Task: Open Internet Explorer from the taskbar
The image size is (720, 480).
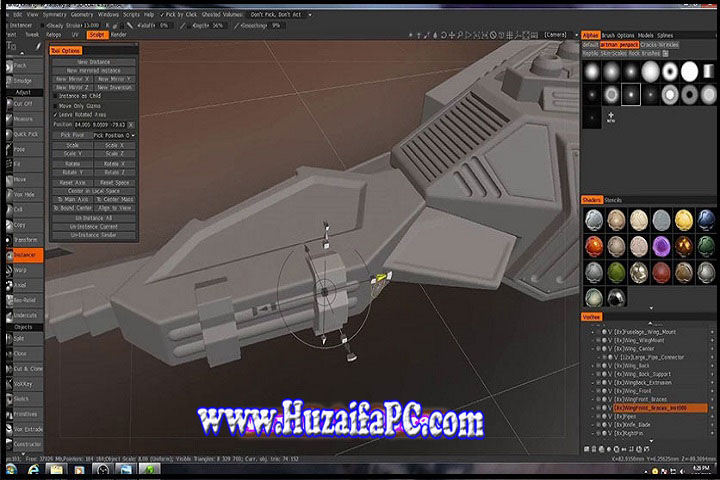Action: (x=34, y=469)
